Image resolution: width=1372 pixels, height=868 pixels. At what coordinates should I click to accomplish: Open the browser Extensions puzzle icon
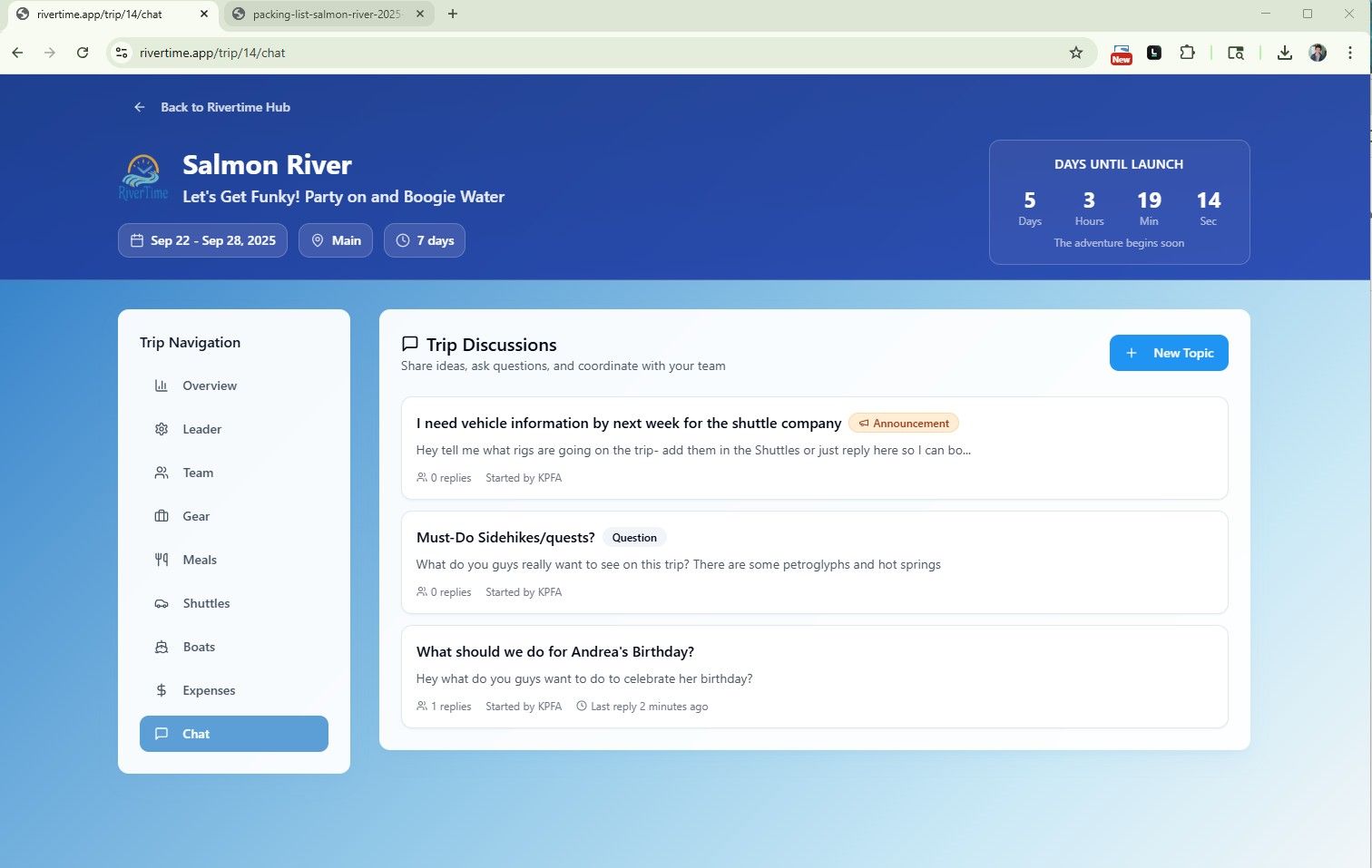[x=1187, y=53]
